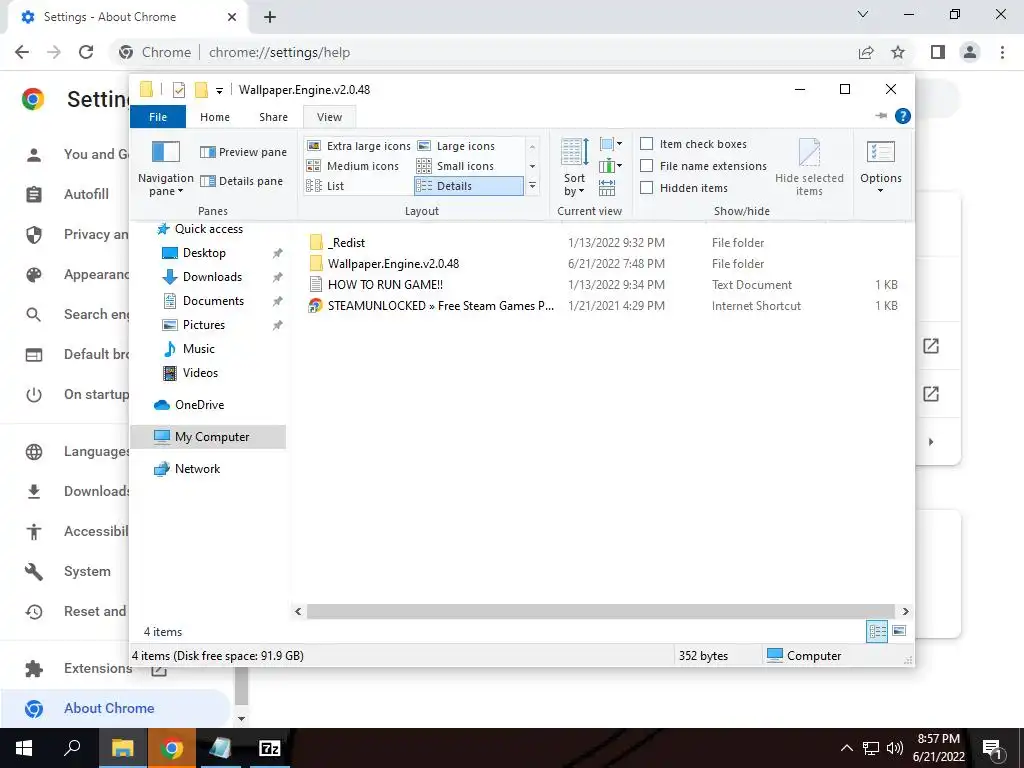This screenshot has height=768, width=1024.
Task: Switch layout to List view
Action: point(325,186)
